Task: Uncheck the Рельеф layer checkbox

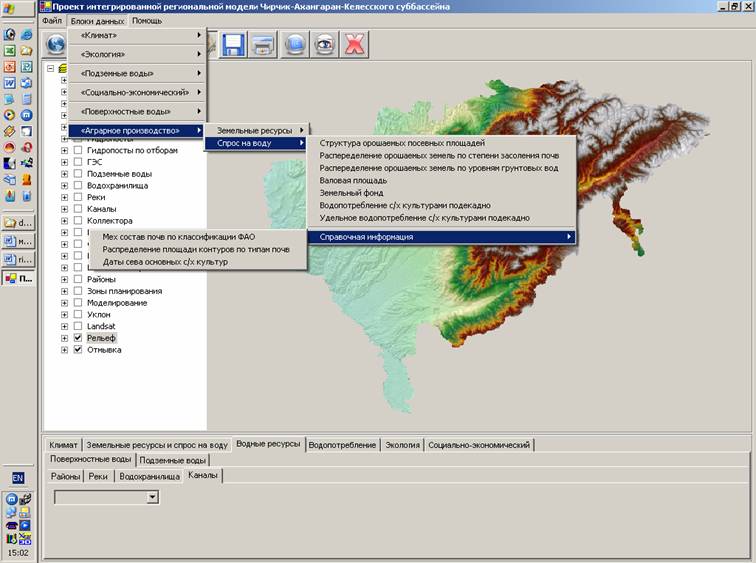Action: [78, 338]
